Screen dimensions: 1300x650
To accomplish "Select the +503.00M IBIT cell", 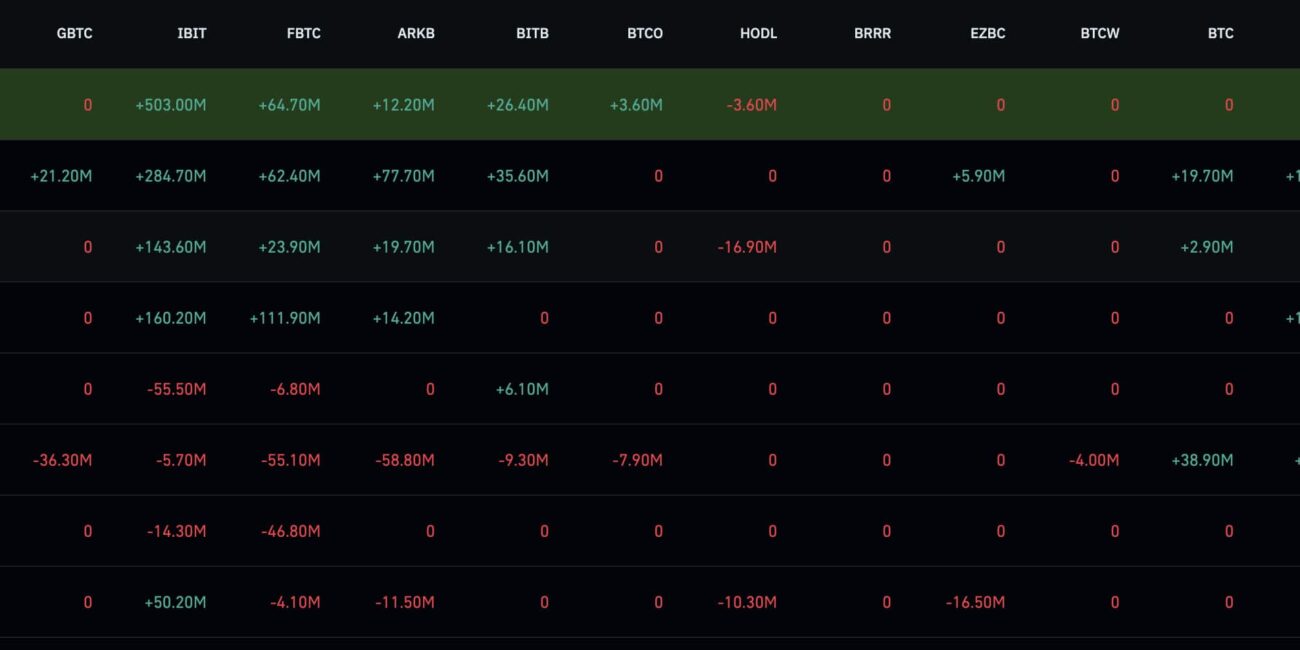I will (x=171, y=105).
